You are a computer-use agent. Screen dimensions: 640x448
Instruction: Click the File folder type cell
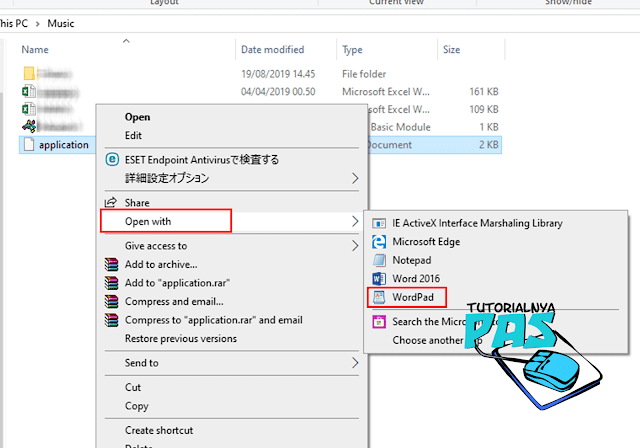click(364, 74)
